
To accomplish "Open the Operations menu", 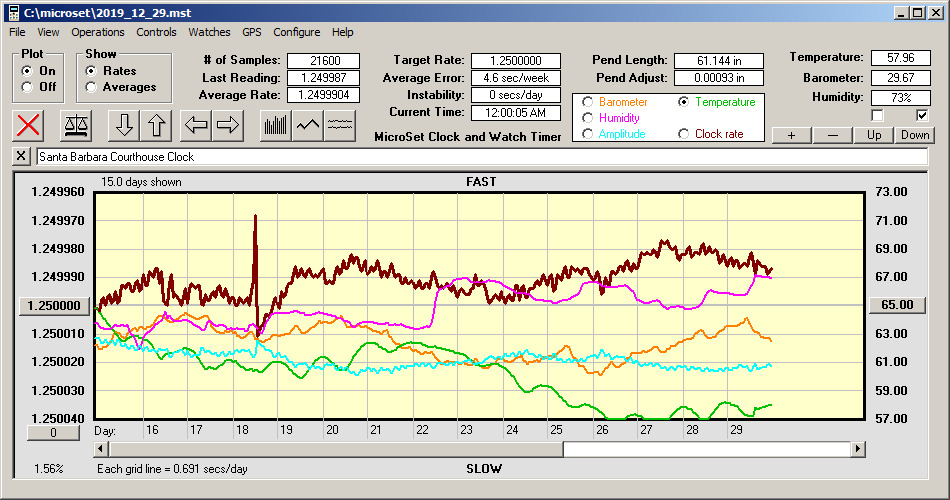I will click(98, 32).
